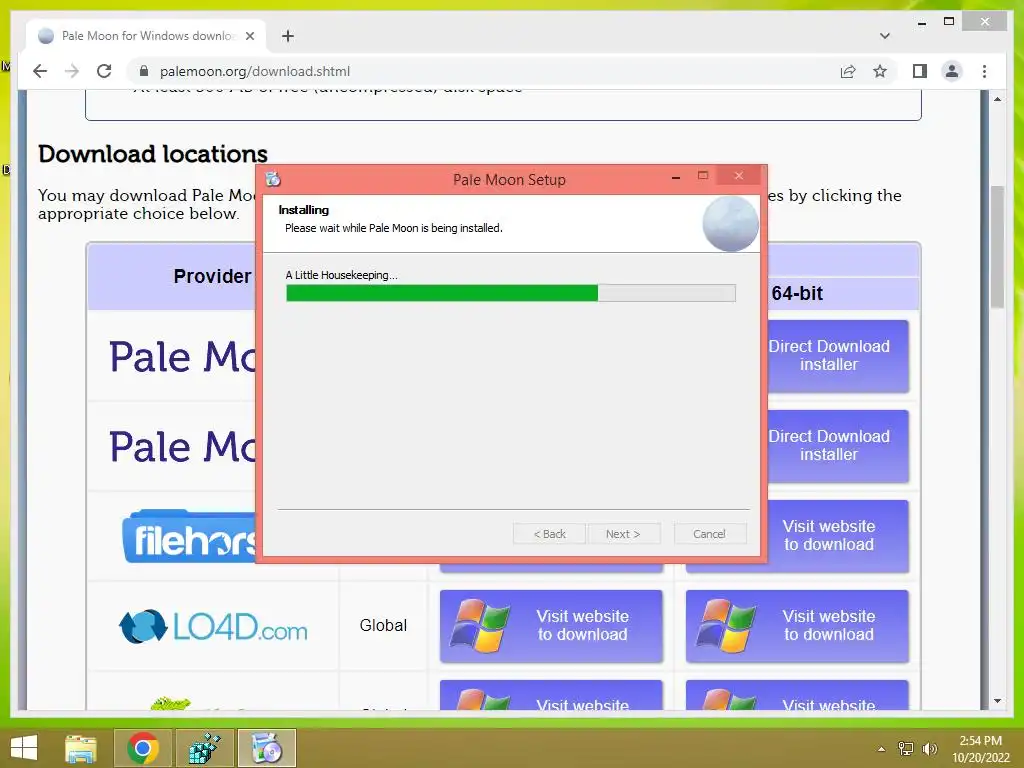This screenshot has height=768, width=1024.
Task: Click the Pale Moon Setup title icon
Action: (273, 179)
